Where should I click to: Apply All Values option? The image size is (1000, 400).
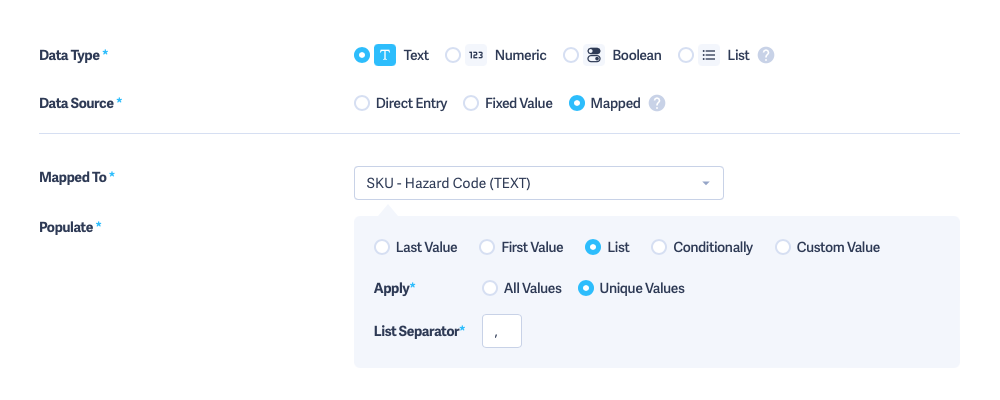tap(490, 288)
